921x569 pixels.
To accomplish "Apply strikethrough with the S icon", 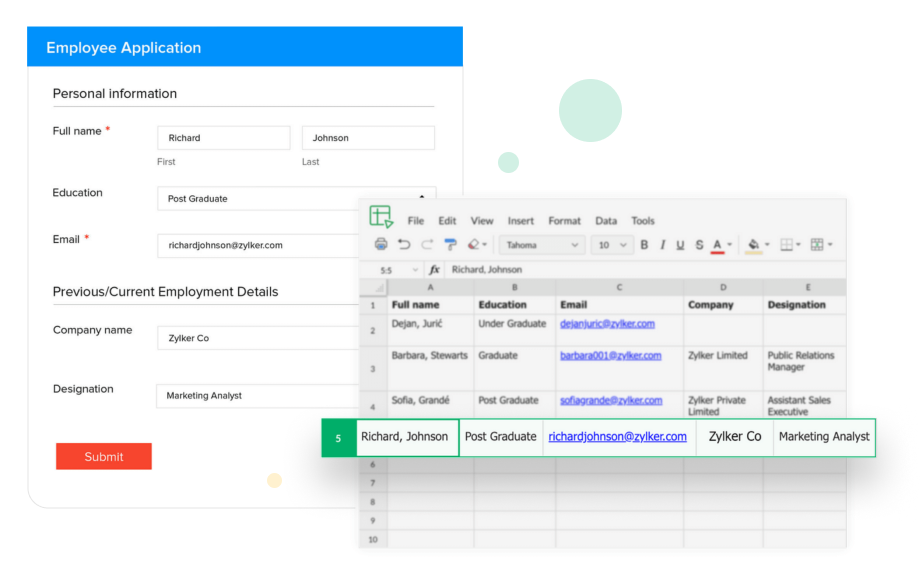I will point(699,245).
